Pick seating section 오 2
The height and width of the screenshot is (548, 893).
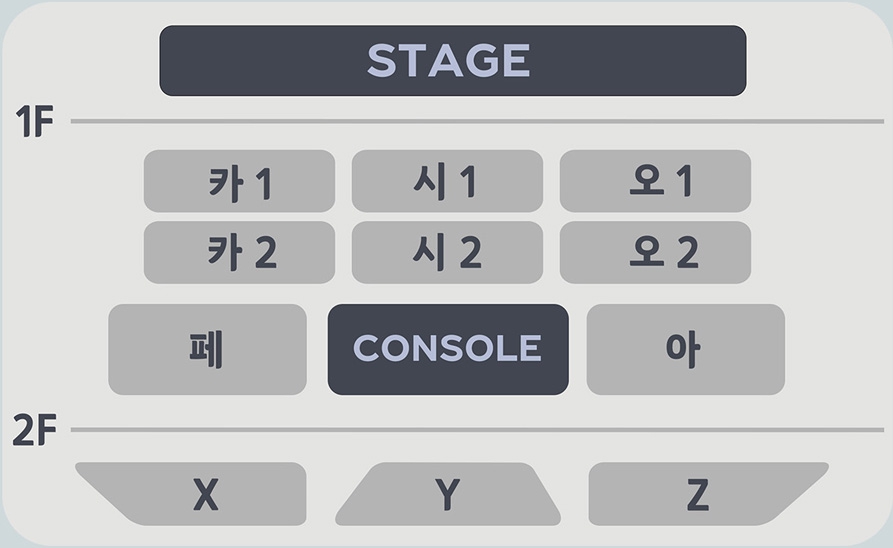click(x=655, y=252)
